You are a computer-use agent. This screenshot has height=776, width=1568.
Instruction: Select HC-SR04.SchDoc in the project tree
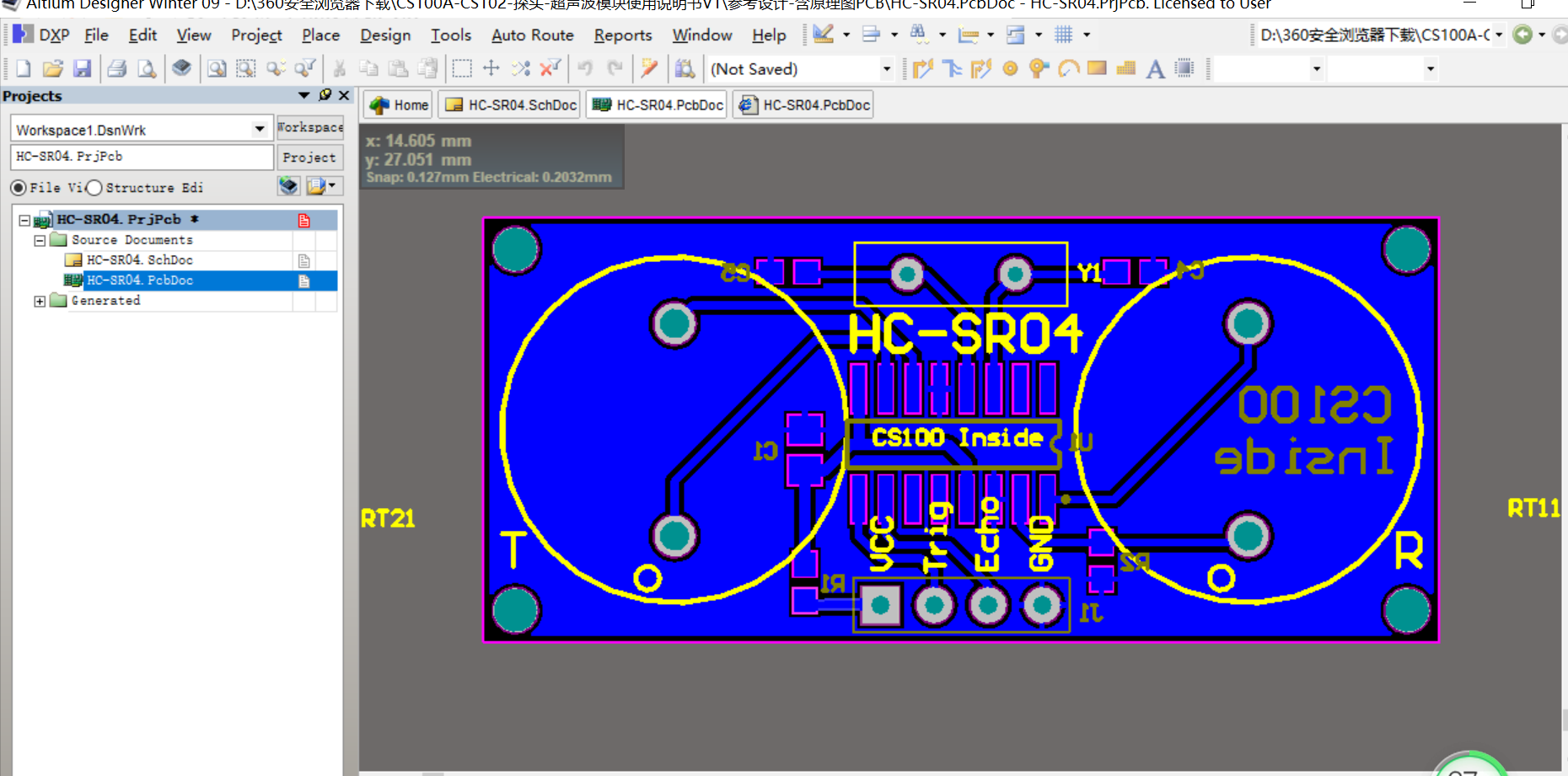click(x=140, y=260)
